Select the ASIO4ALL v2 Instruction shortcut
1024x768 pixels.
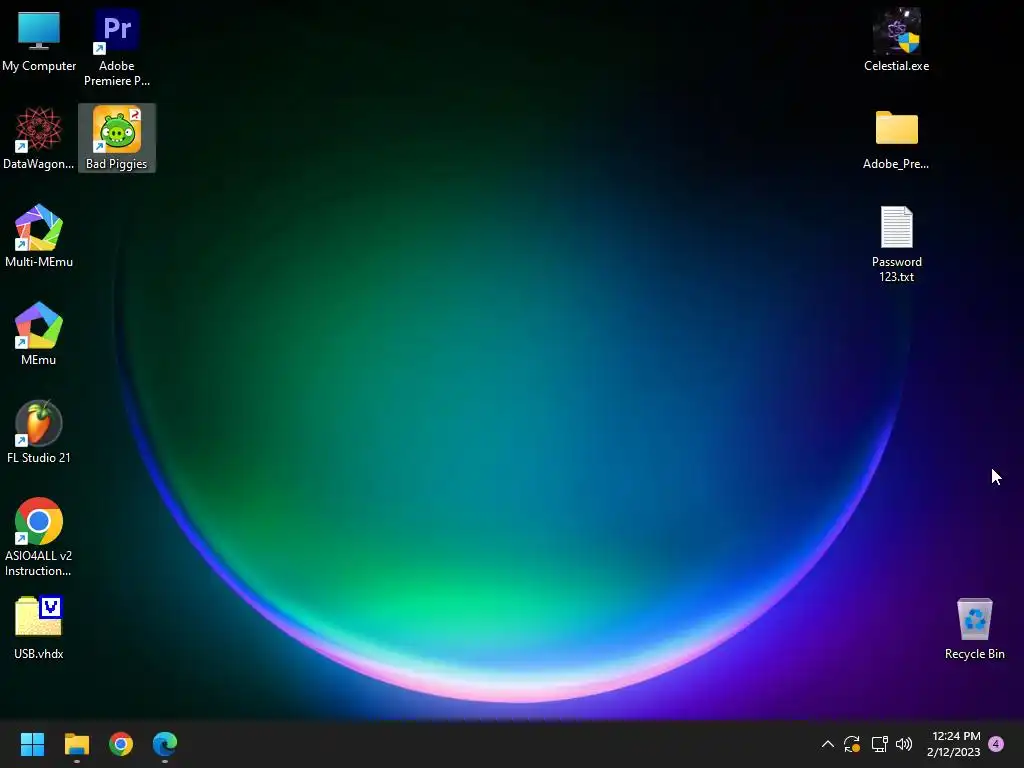point(39,537)
